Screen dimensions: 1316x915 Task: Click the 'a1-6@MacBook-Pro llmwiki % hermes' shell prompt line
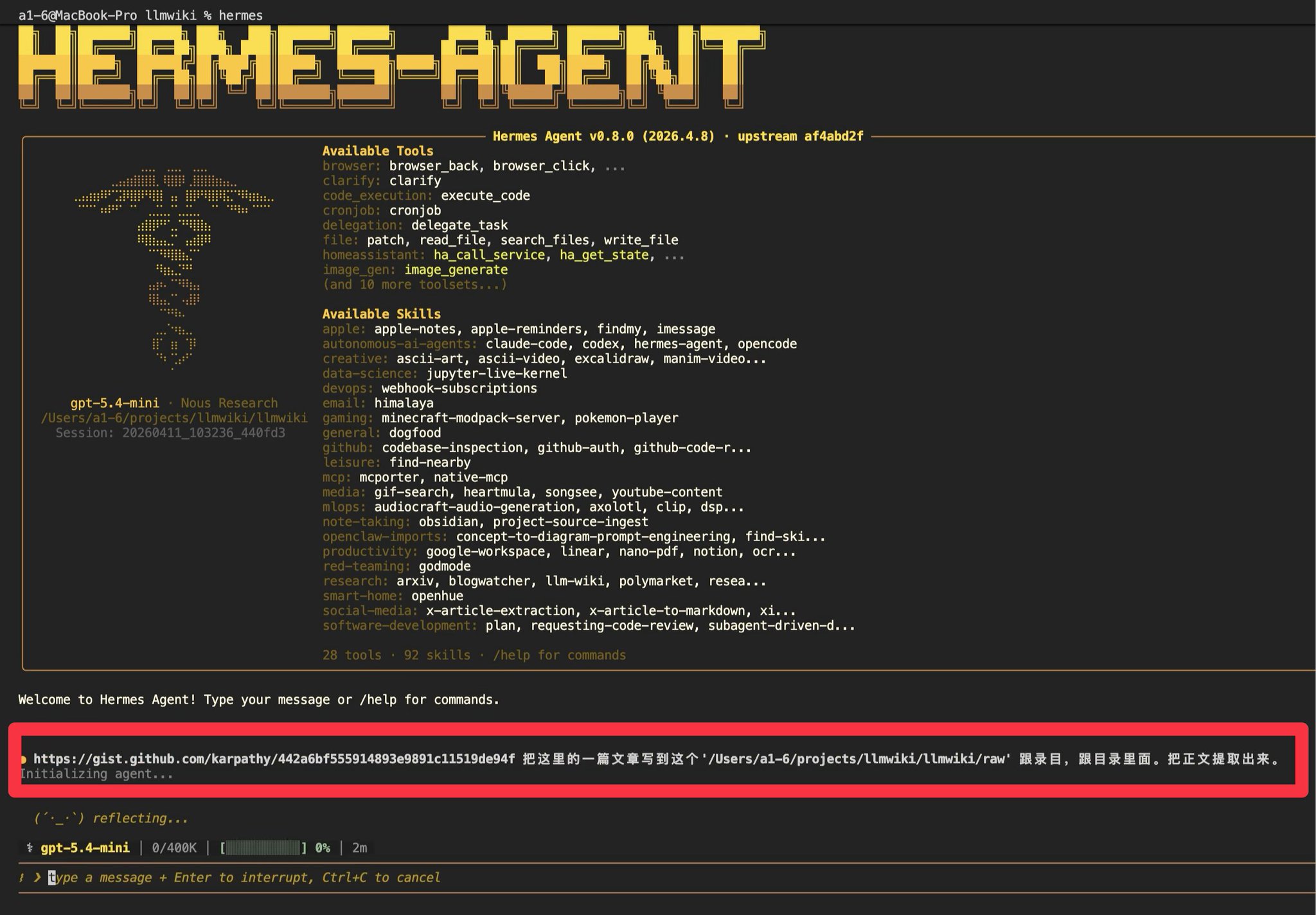tap(141, 15)
